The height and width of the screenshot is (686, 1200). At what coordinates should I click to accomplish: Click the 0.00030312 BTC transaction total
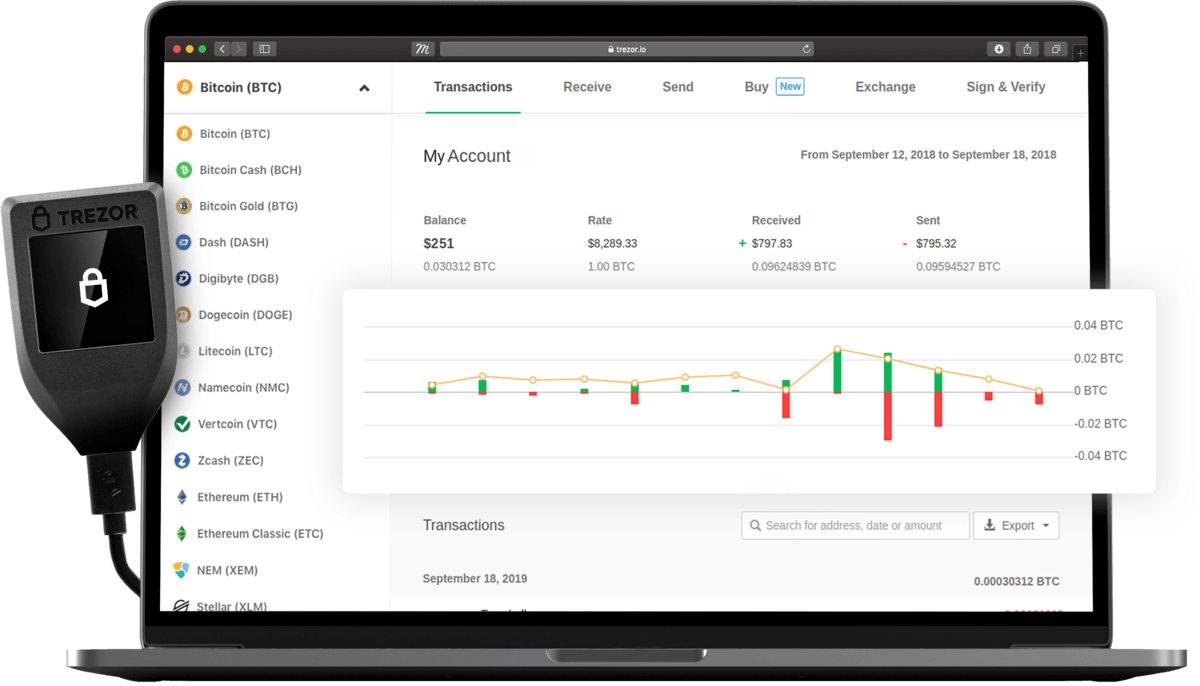click(1016, 581)
